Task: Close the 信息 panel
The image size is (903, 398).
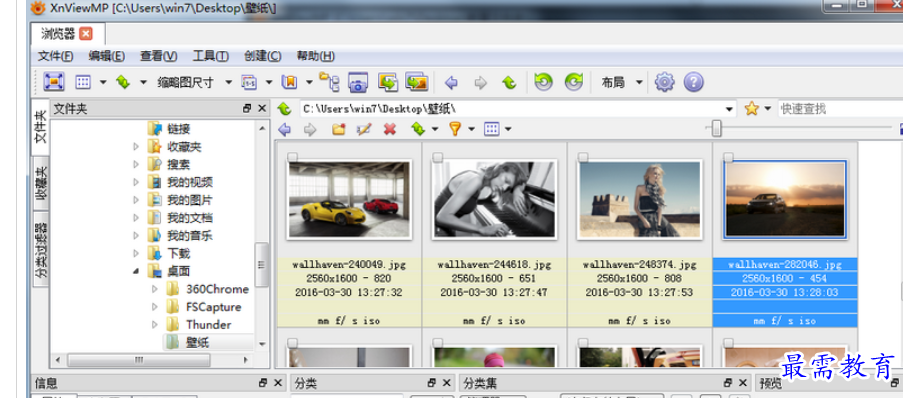Action: (278, 383)
